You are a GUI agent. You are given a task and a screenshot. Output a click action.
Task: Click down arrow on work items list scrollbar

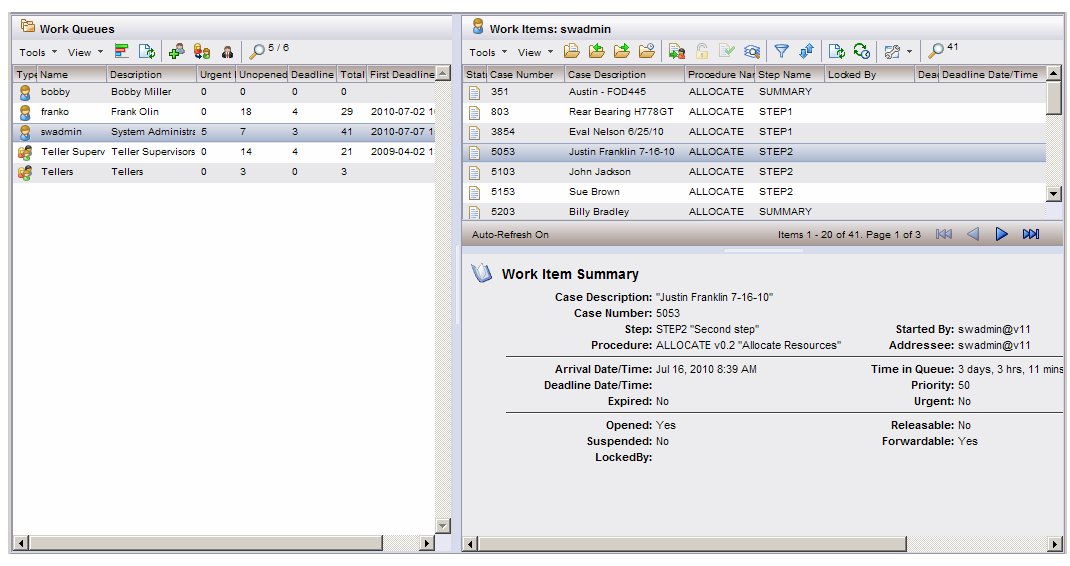click(x=1053, y=192)
